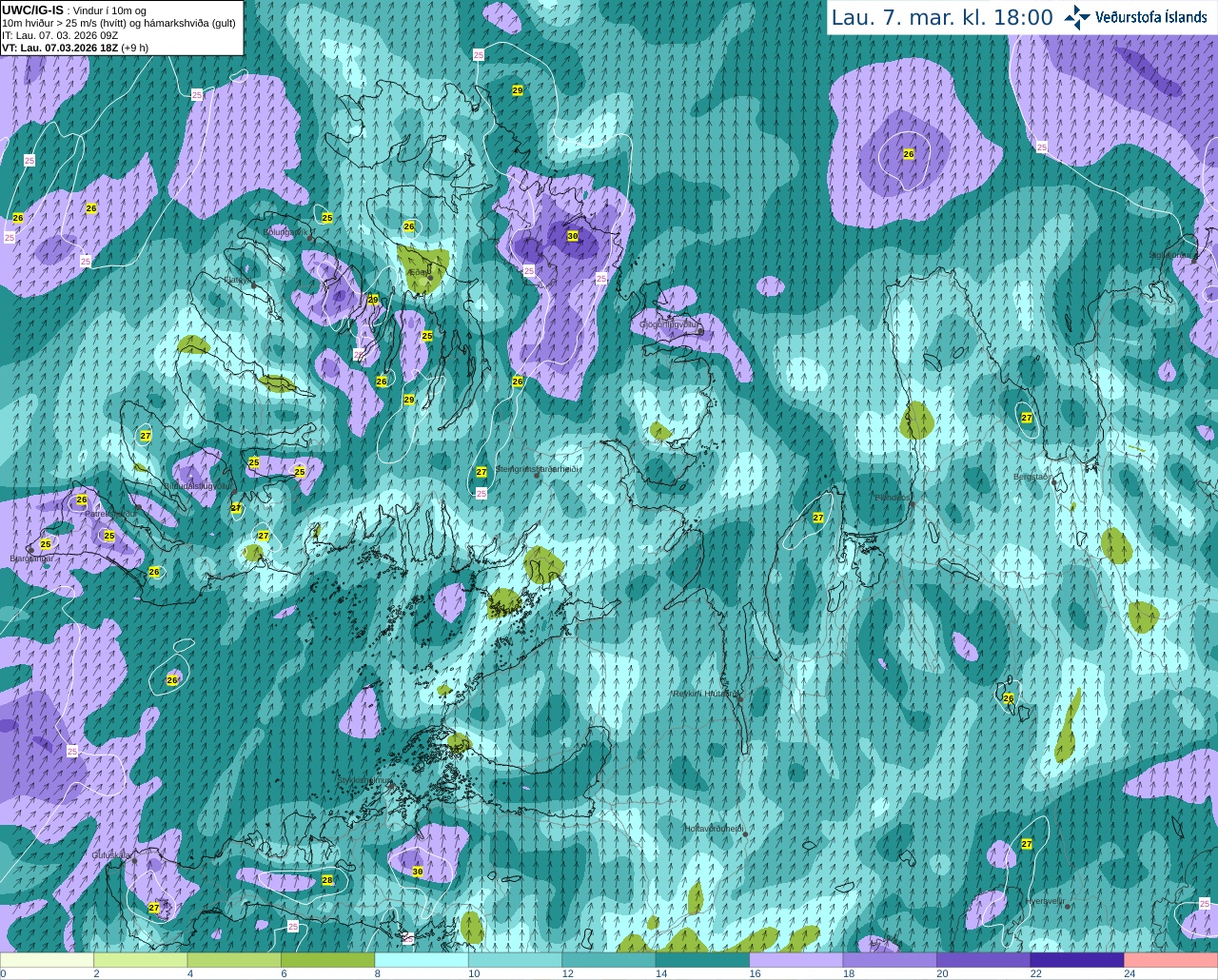Screen dimensions: 1218x980
Task: Click the 12–14 m/s teal legend swatch
Action: [609, 960]
